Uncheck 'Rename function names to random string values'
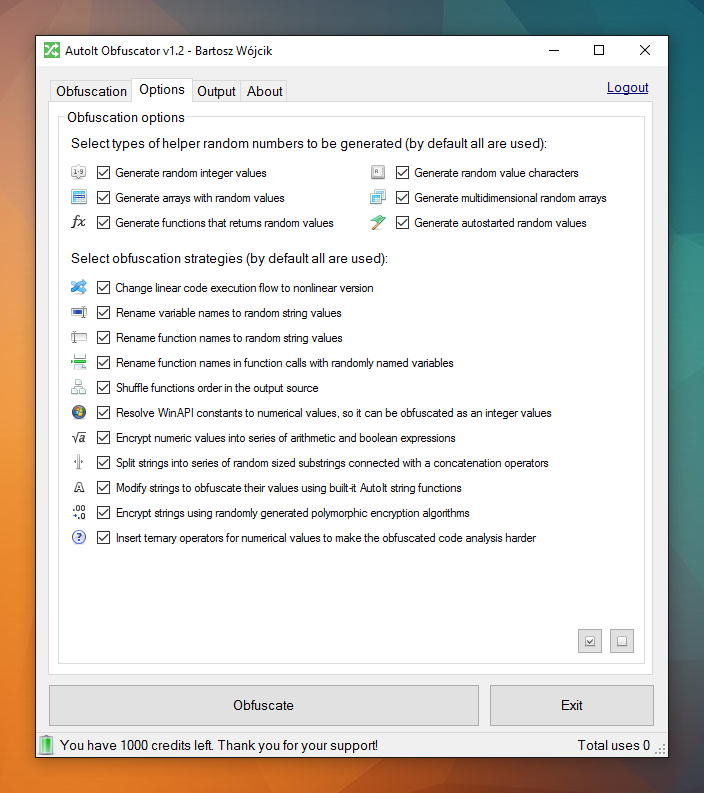Viewport: 704px width, 793px height. point(103,337)
